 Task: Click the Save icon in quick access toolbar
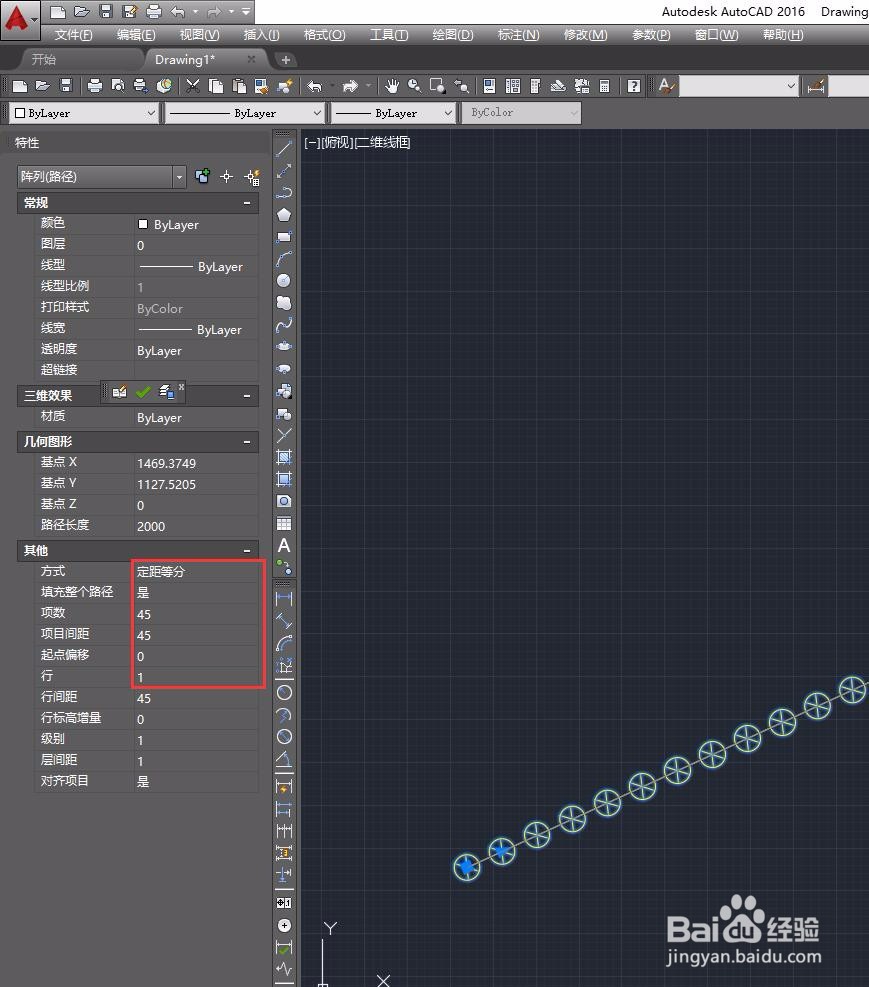click(106, 11)
